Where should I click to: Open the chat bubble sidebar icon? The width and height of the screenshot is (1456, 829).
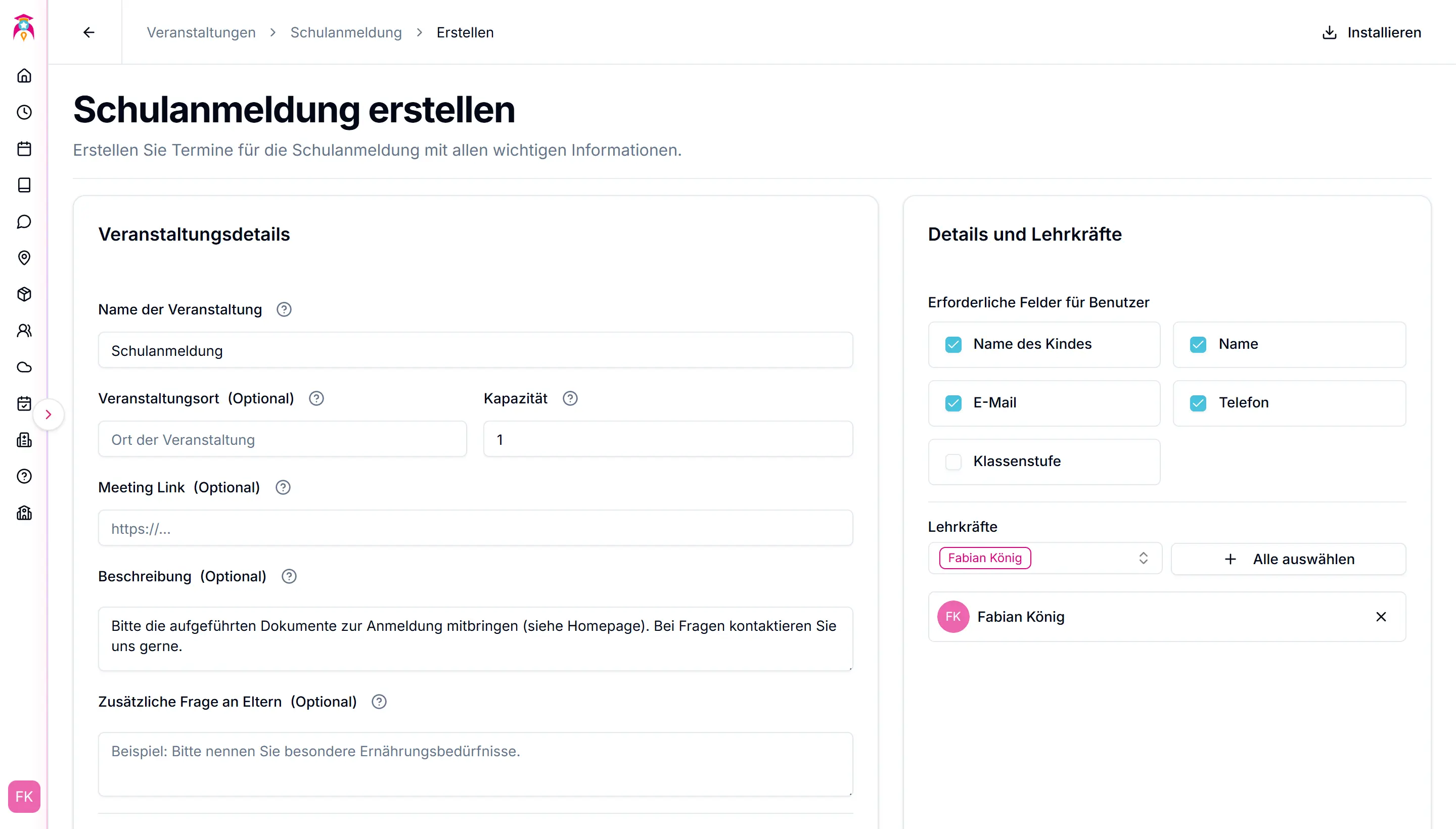pos(24,221)
